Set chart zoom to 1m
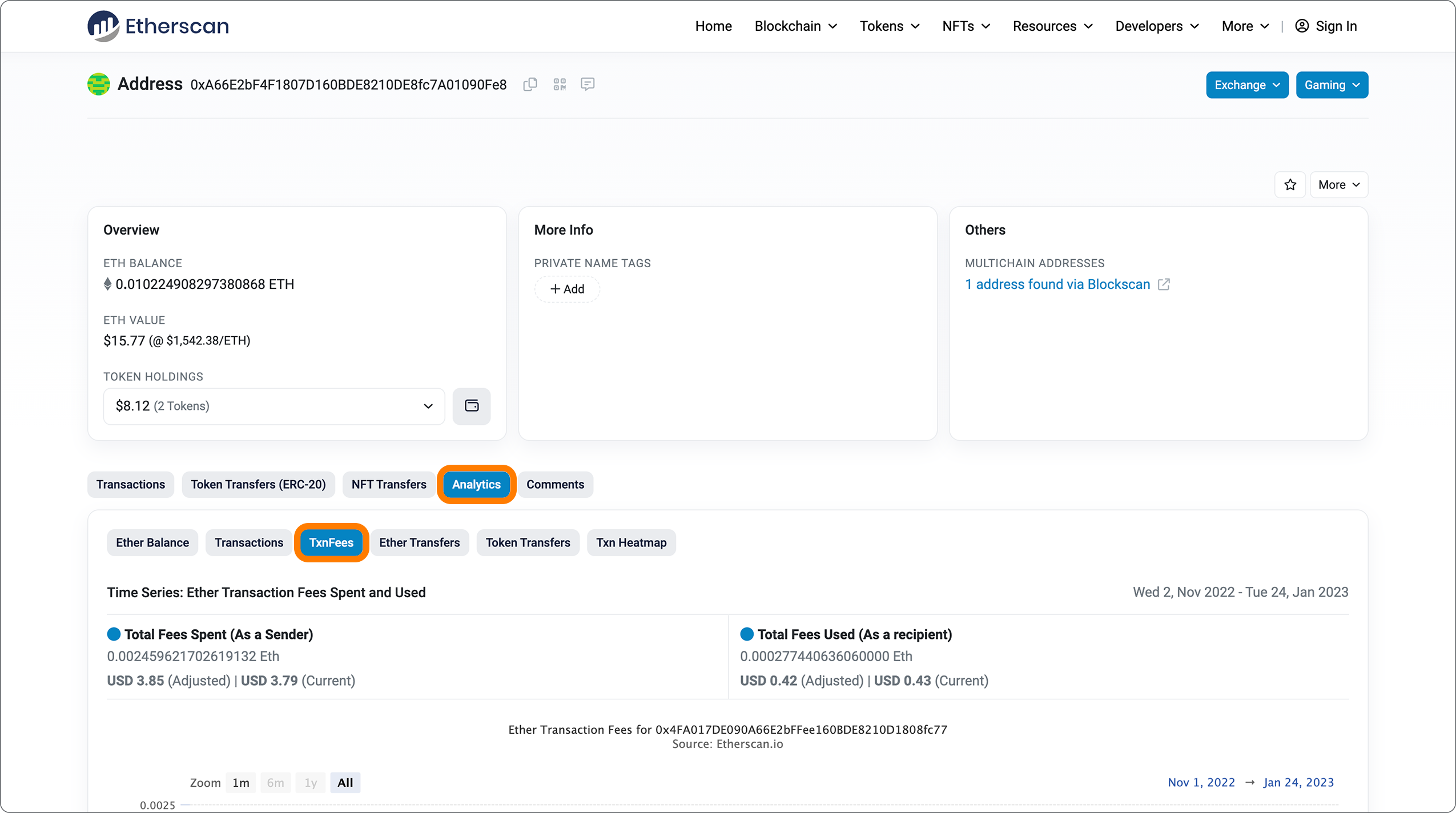1456x813 pixels. (240, 783)
